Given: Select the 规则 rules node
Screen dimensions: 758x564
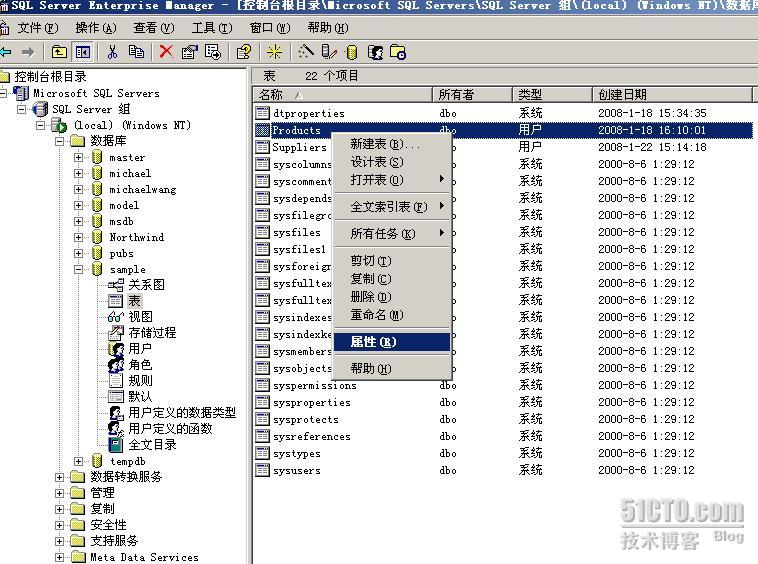Looking at the screenshot, I should (140, 380).
